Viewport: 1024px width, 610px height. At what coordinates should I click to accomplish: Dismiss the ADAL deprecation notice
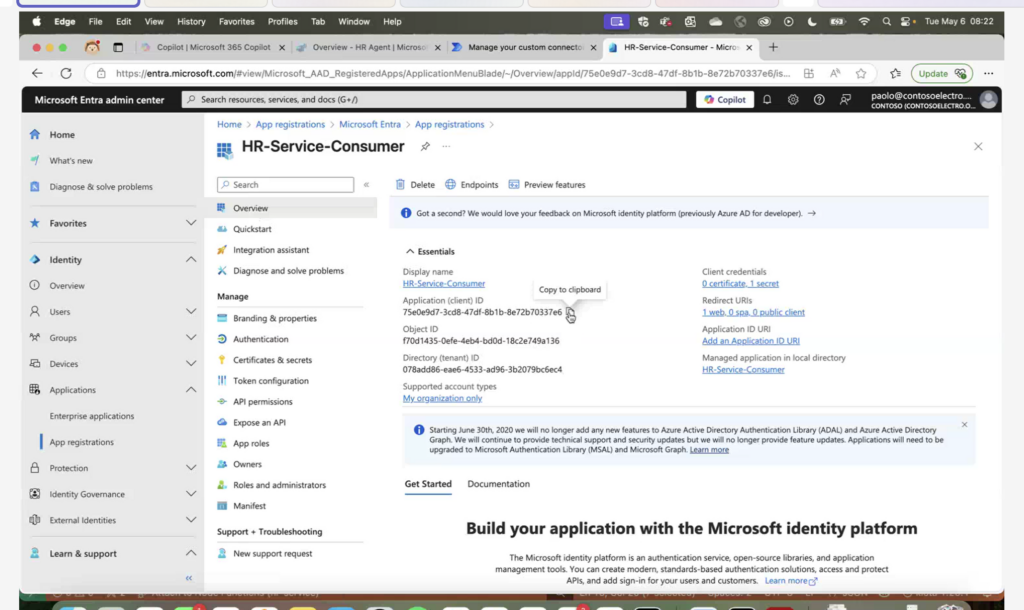tap(964, 425)
